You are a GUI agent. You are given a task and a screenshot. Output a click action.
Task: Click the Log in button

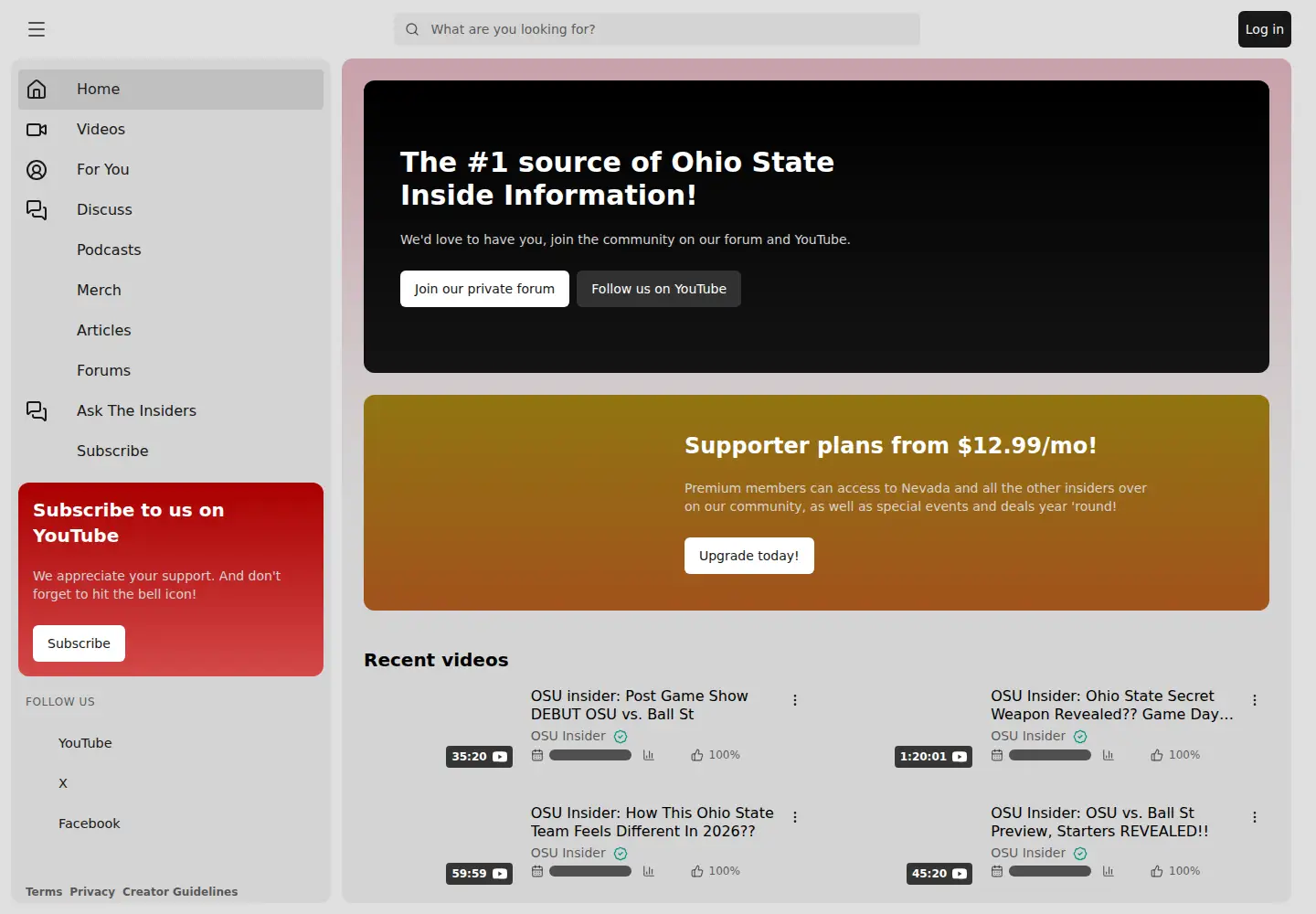(x=1264, y=29)
